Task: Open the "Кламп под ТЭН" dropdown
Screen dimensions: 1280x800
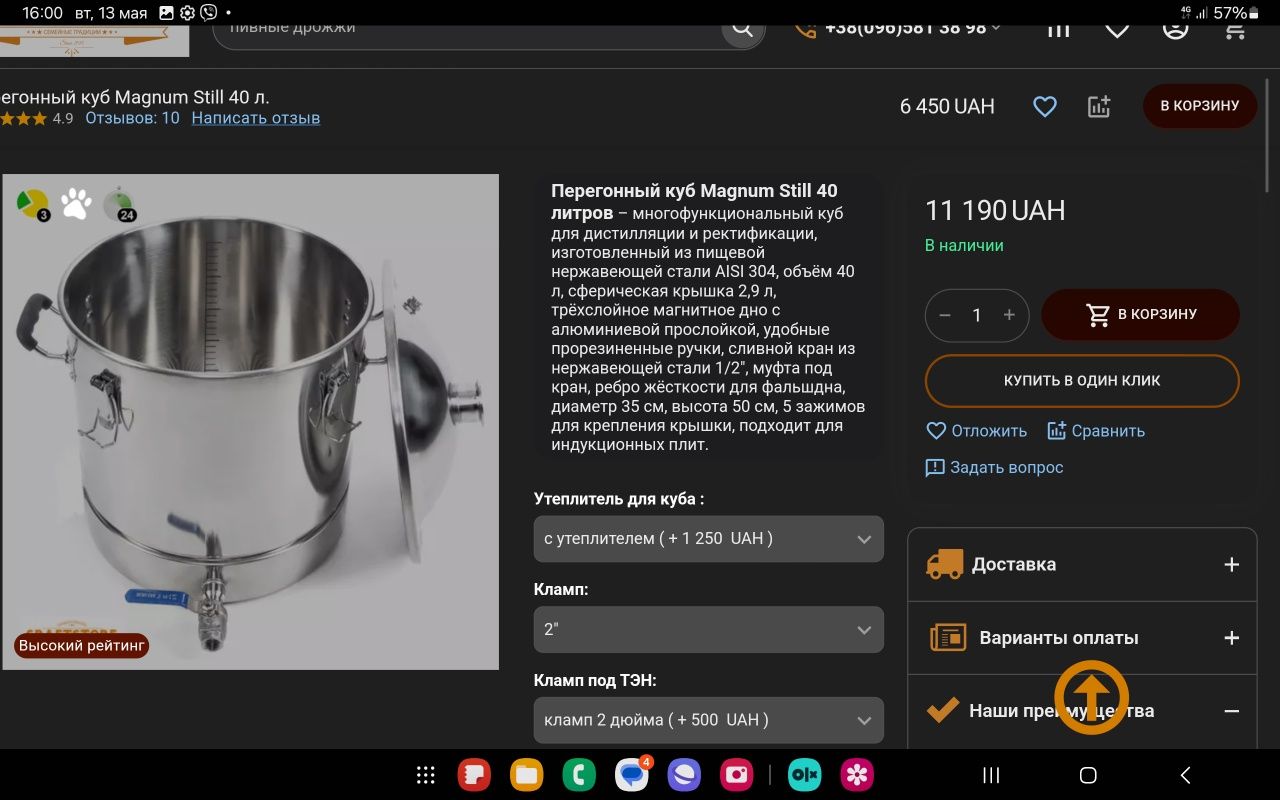Action: [709, 720]
